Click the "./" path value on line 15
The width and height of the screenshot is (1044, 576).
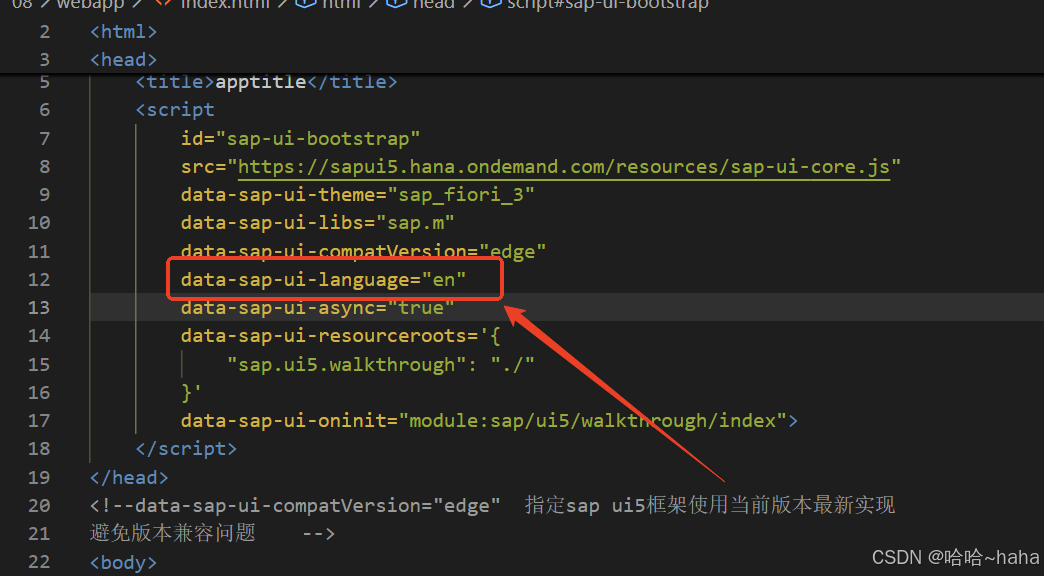pyautogui.click(x=512, y=364)
